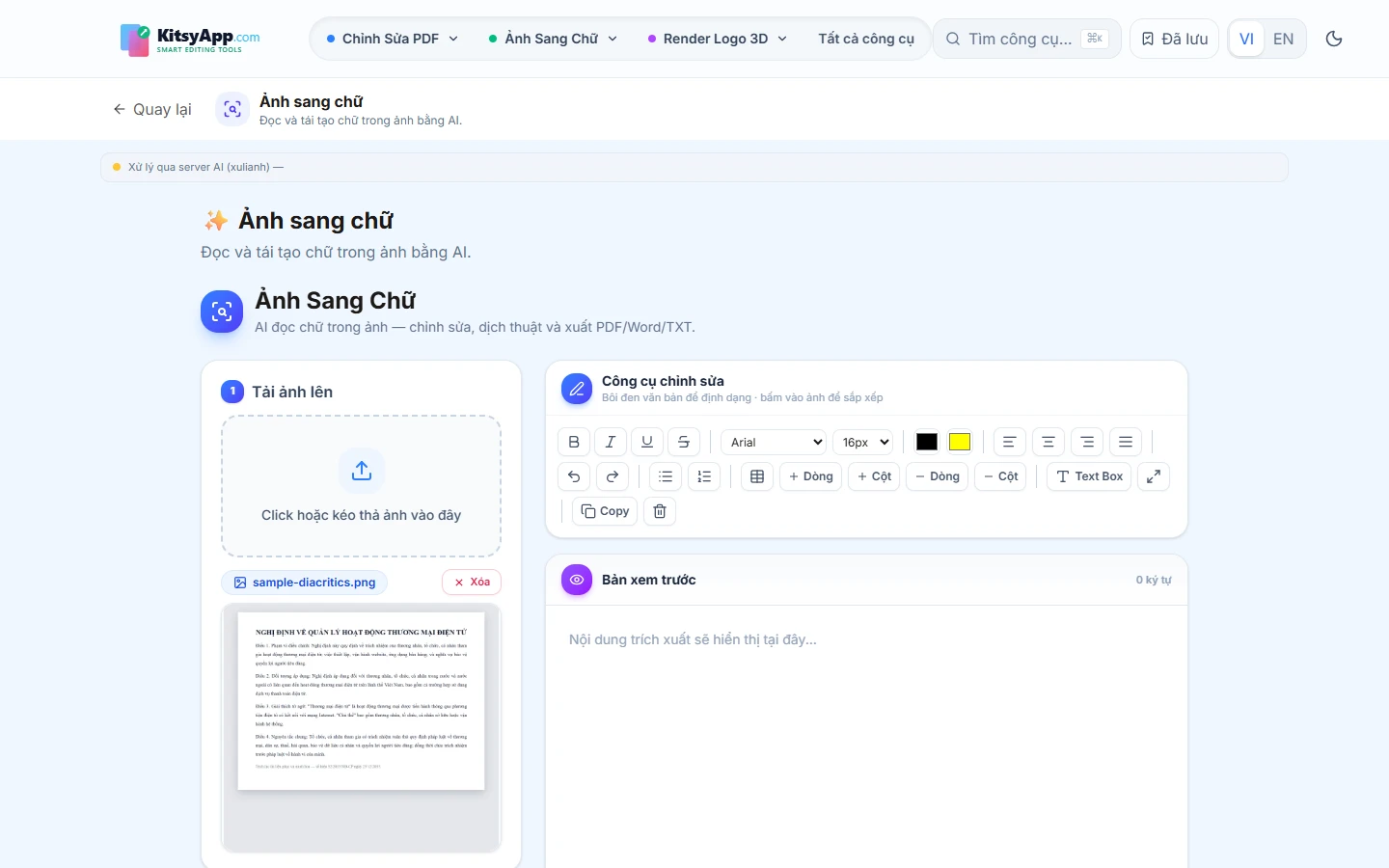Pick the black text color swatch
The width and height of the screenshot is (1389, 868).
(927, 442)
